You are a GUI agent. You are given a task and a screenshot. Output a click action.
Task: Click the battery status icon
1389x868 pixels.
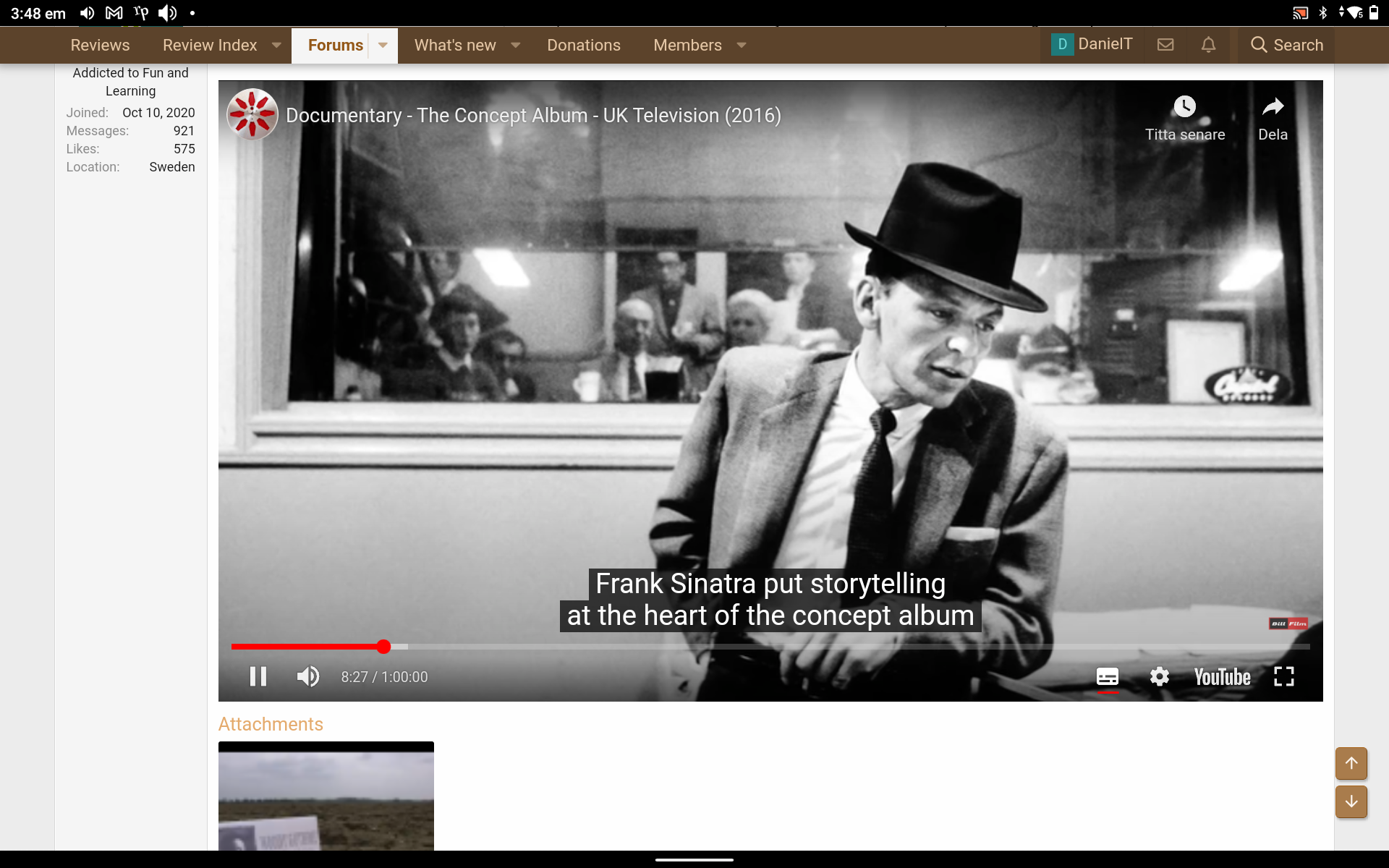[1374, 12]
